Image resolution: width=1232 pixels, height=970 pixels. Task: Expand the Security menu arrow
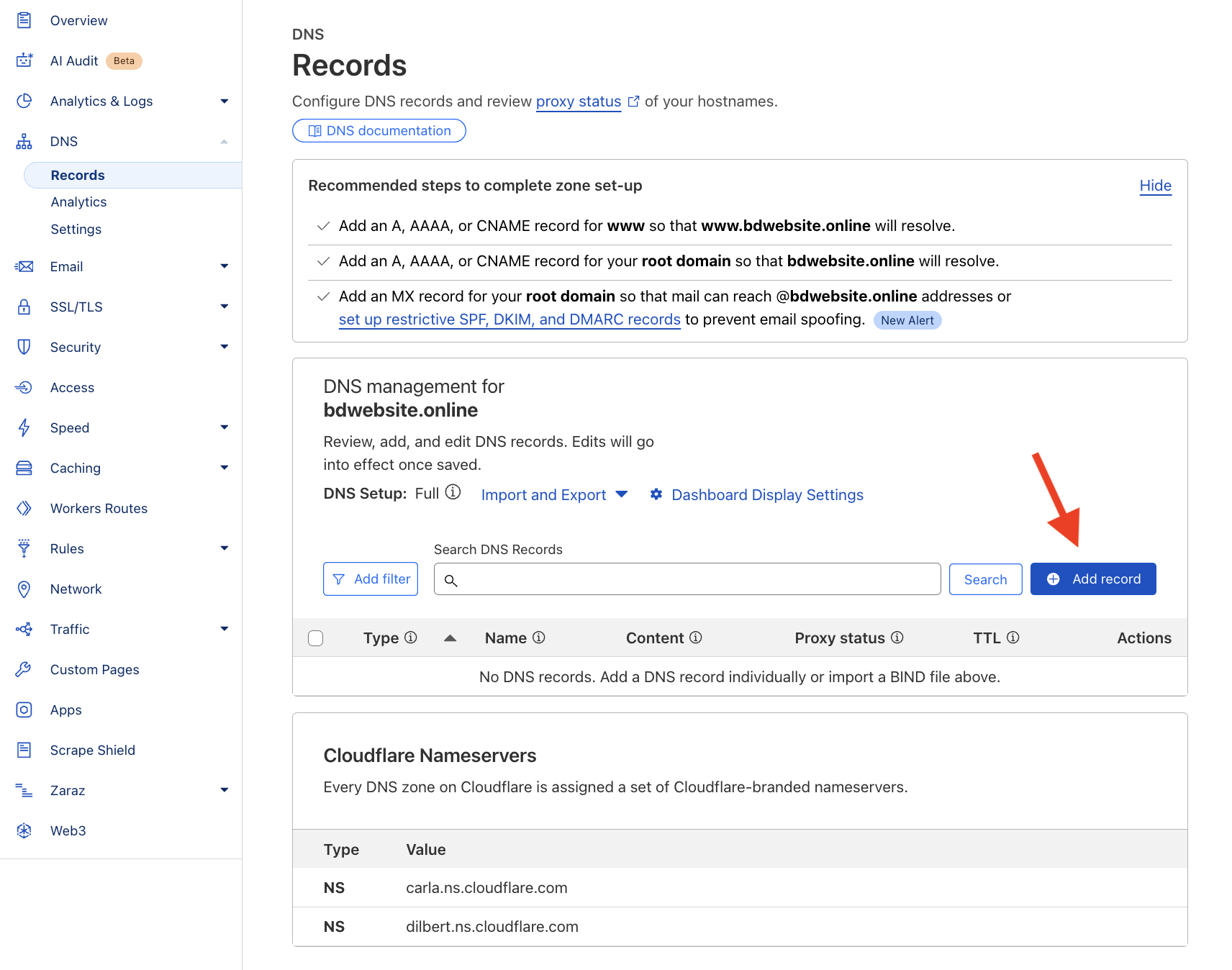225,347
